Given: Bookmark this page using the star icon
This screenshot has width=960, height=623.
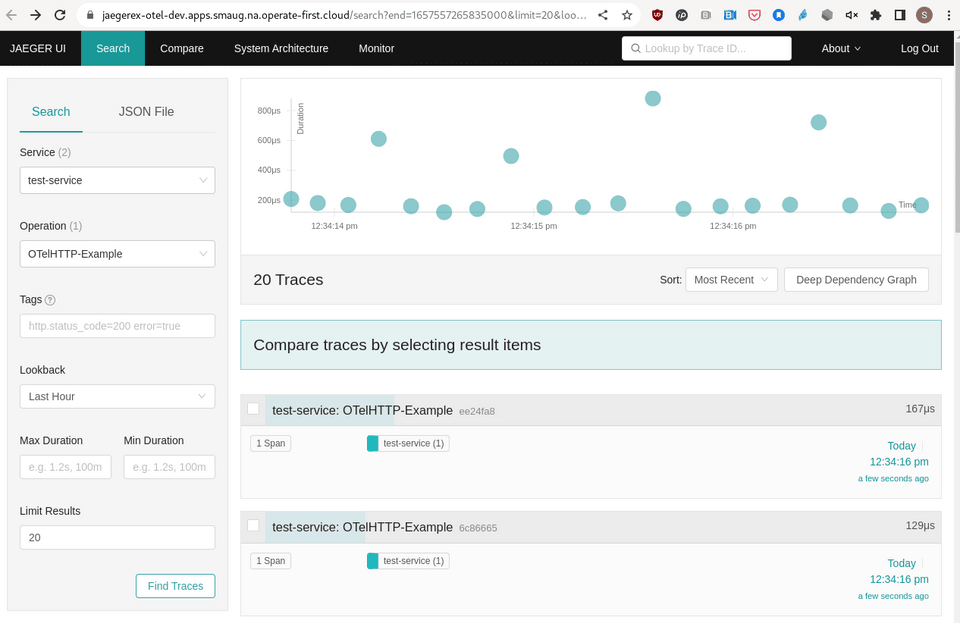Looking at the screenshot, I should [627, 16].
